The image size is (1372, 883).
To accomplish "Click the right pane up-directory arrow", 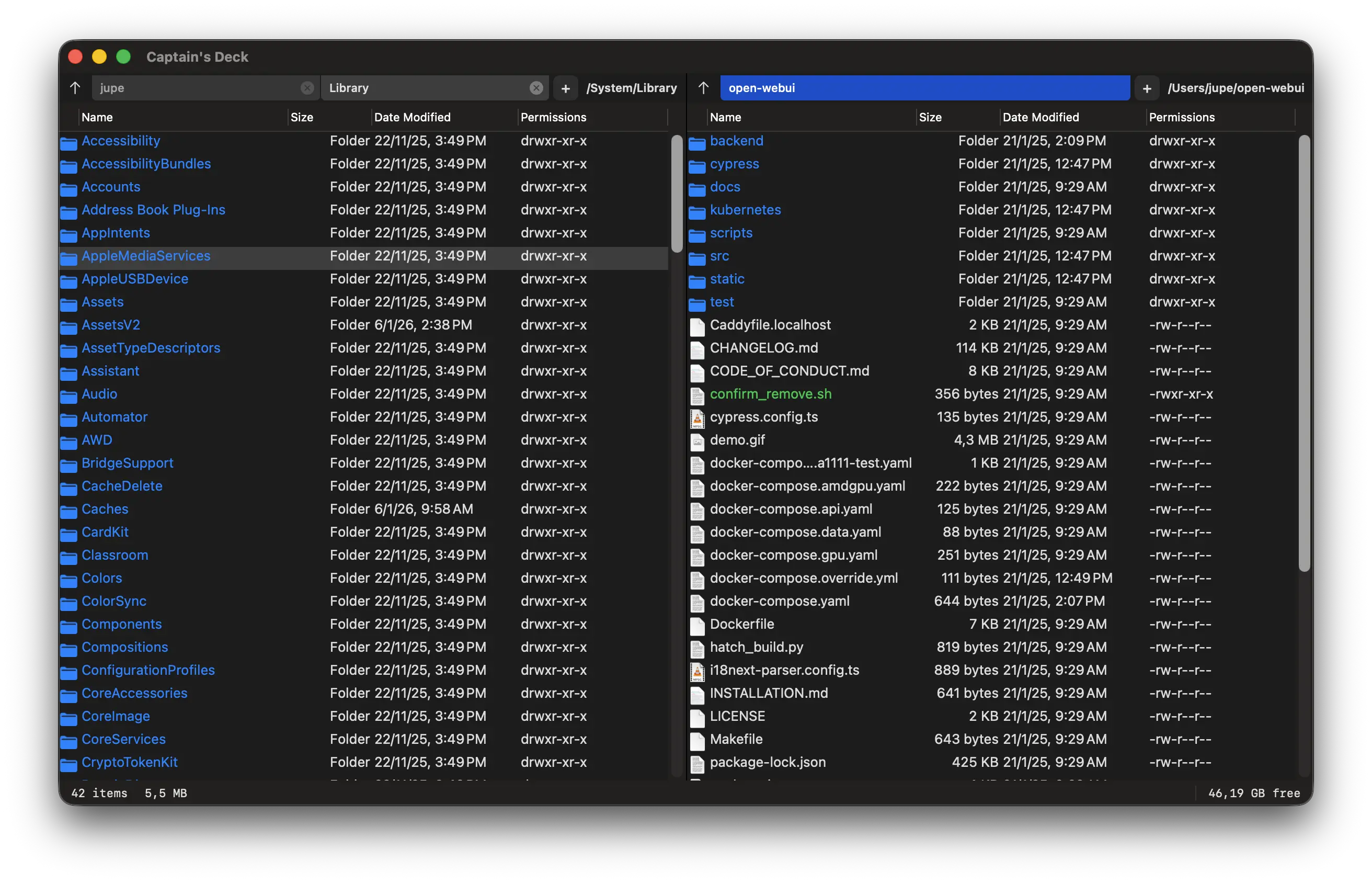I will (x=704, y=88).
